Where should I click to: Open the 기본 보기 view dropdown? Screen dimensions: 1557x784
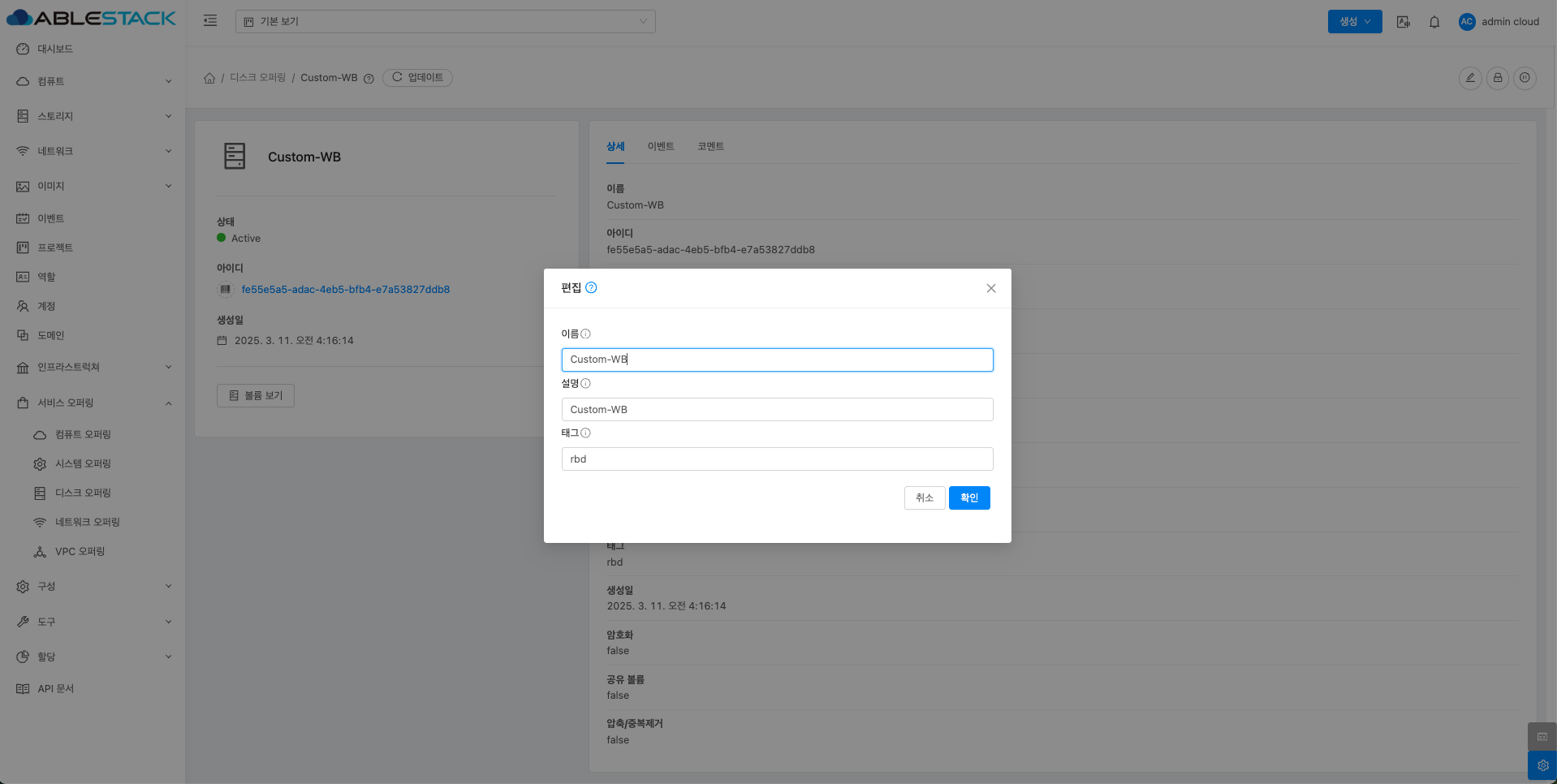point(445,21)
